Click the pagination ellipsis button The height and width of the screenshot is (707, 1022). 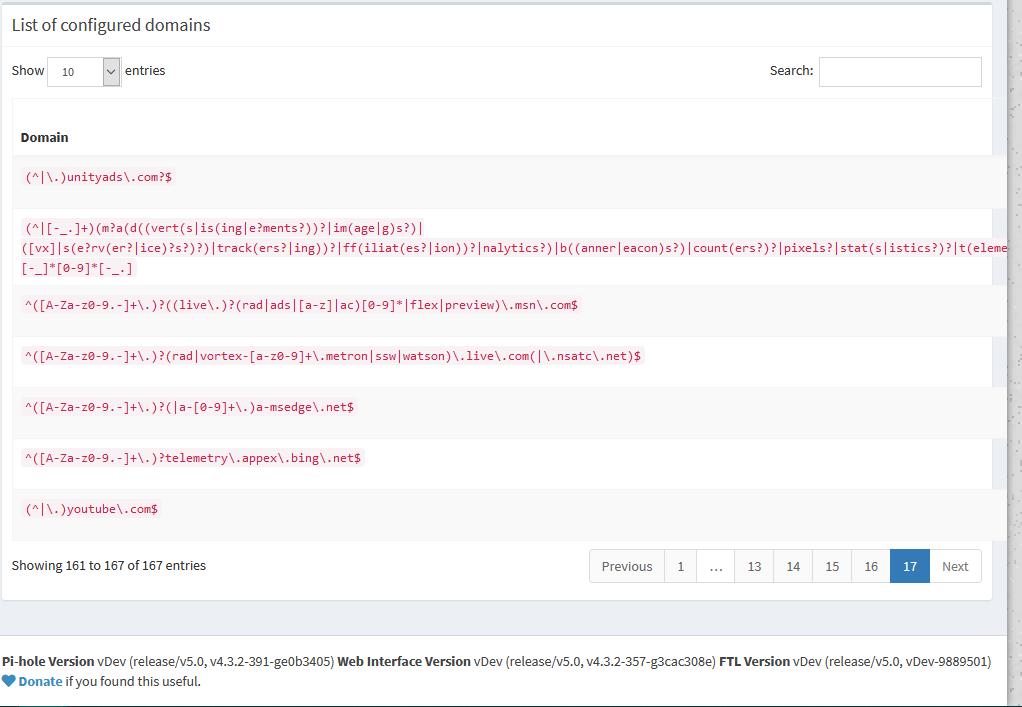[x=715, y=566]
